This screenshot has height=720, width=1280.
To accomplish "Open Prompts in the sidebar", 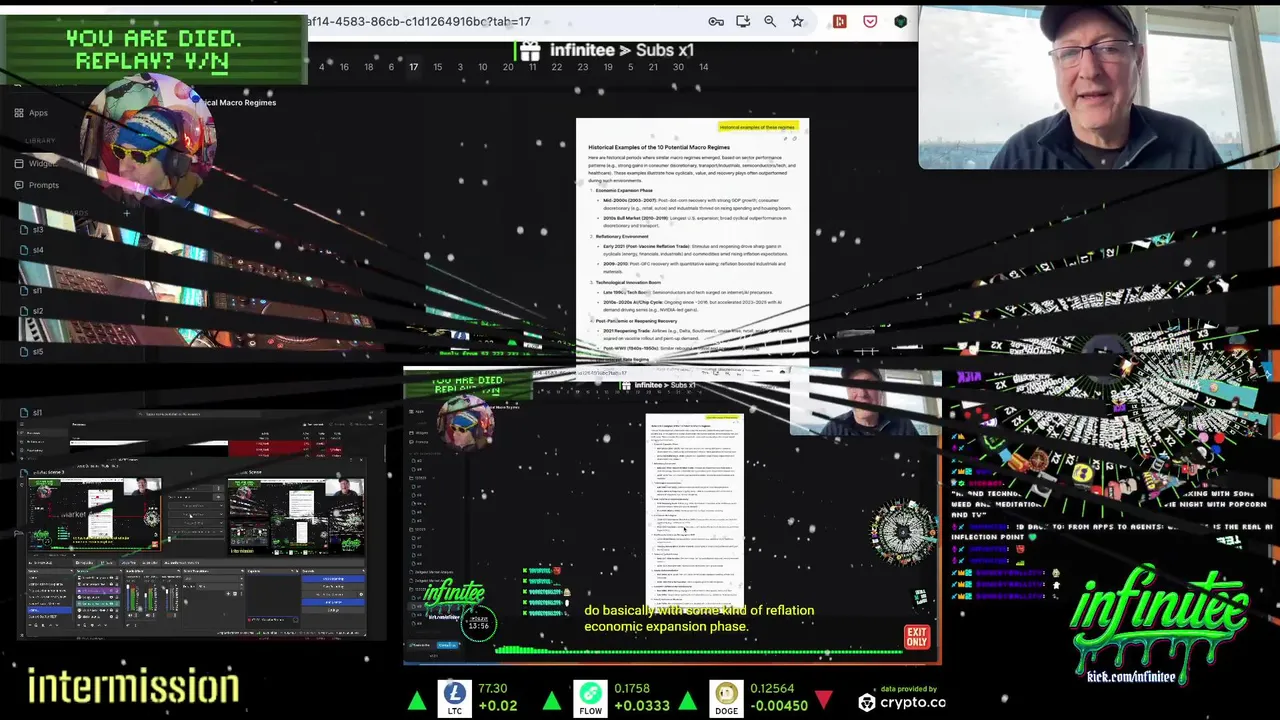I will coord(36,185).
